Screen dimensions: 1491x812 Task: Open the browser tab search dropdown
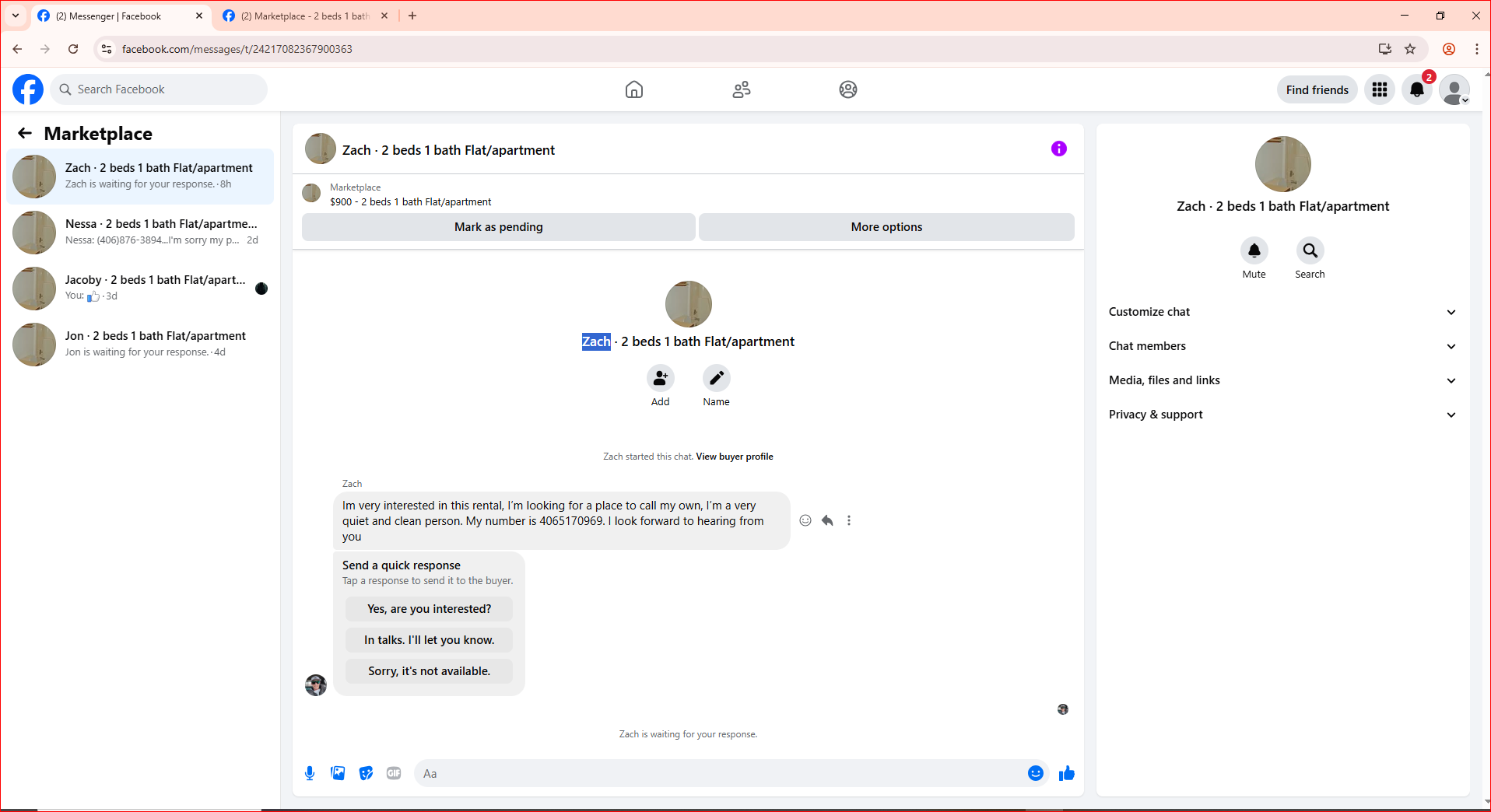[16, 16]
